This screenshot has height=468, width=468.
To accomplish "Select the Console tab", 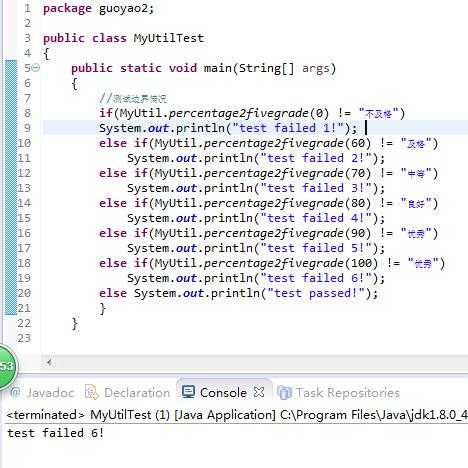I will point(223,393).
